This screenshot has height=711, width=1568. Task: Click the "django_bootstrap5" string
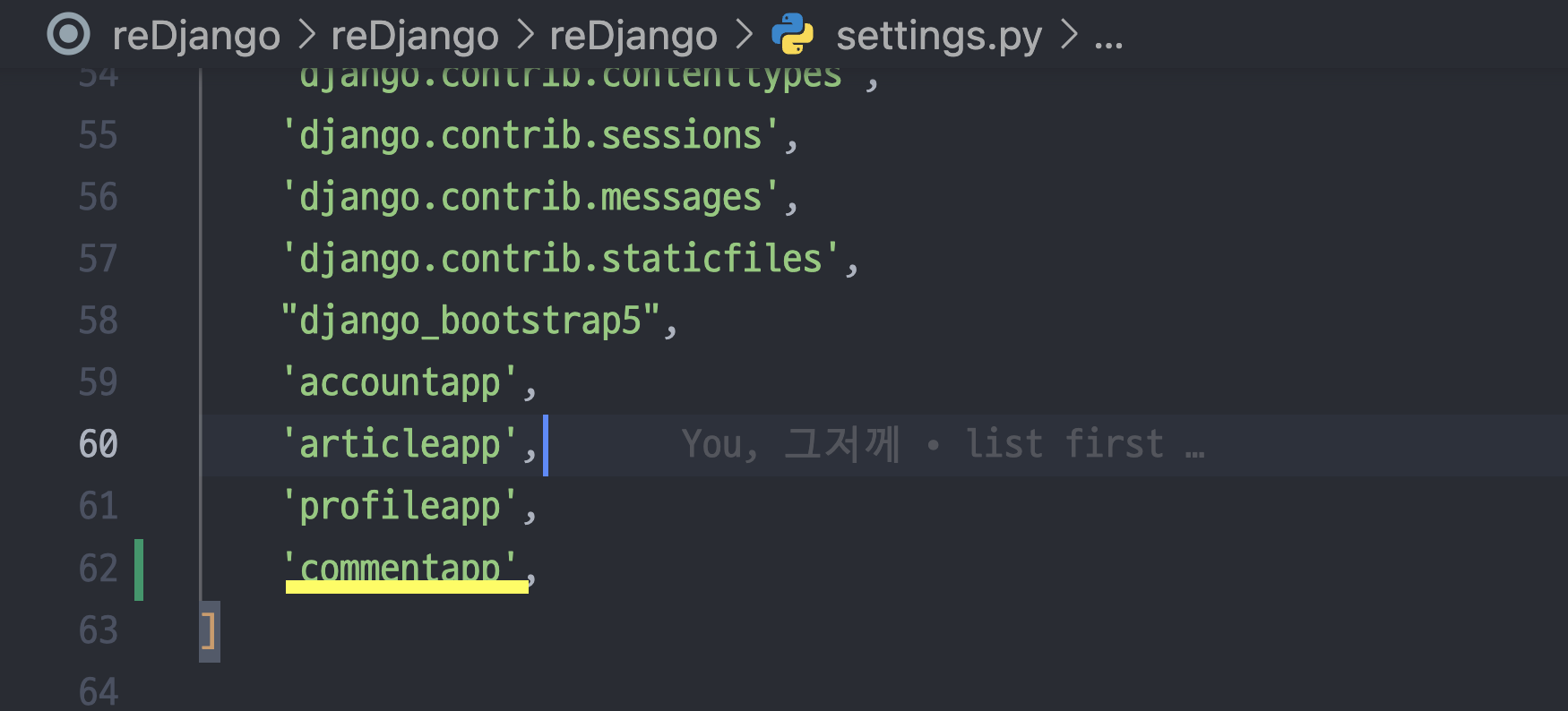click(x=470, y=321)
